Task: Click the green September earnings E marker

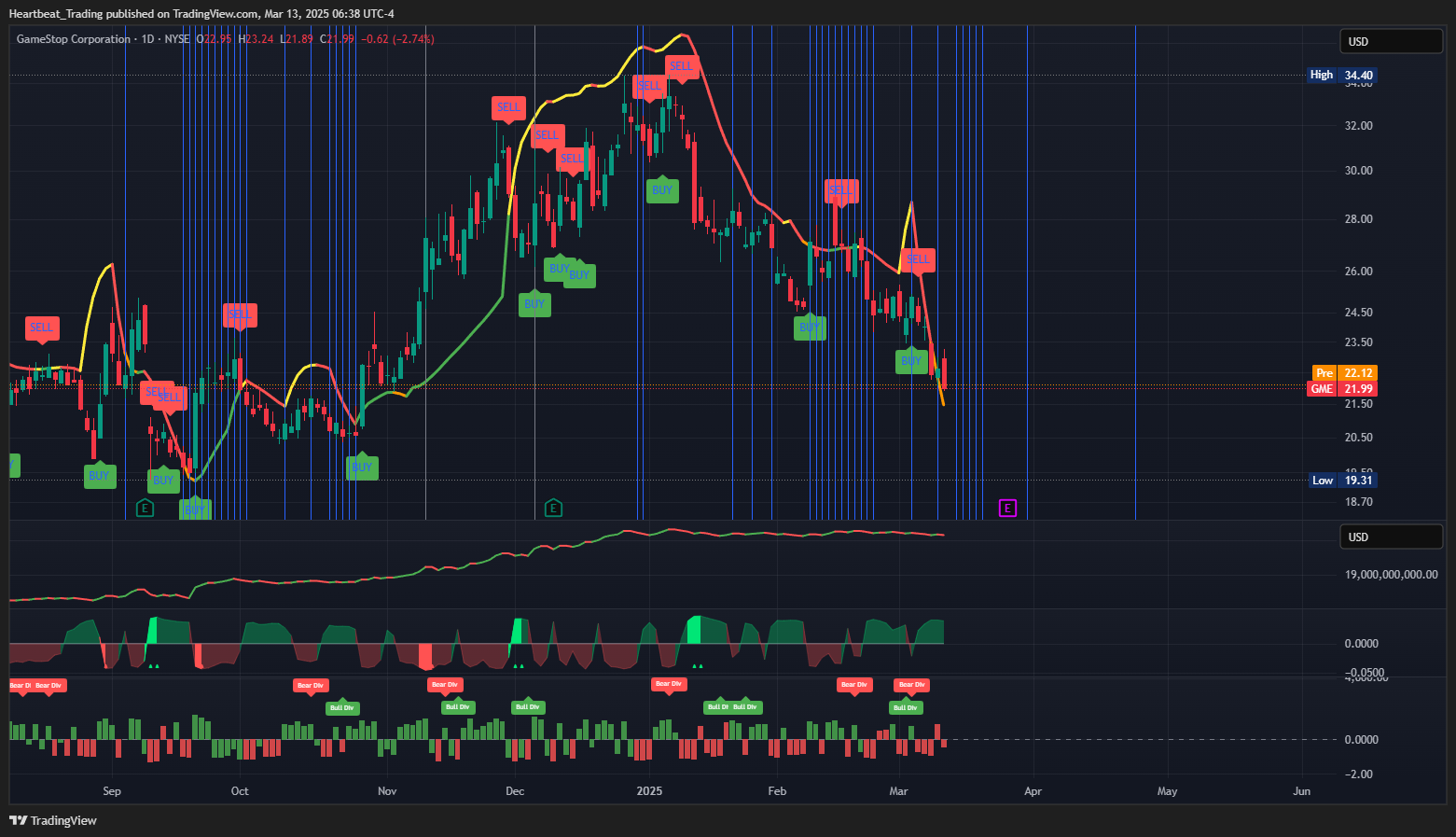Action: coord(145,508)
